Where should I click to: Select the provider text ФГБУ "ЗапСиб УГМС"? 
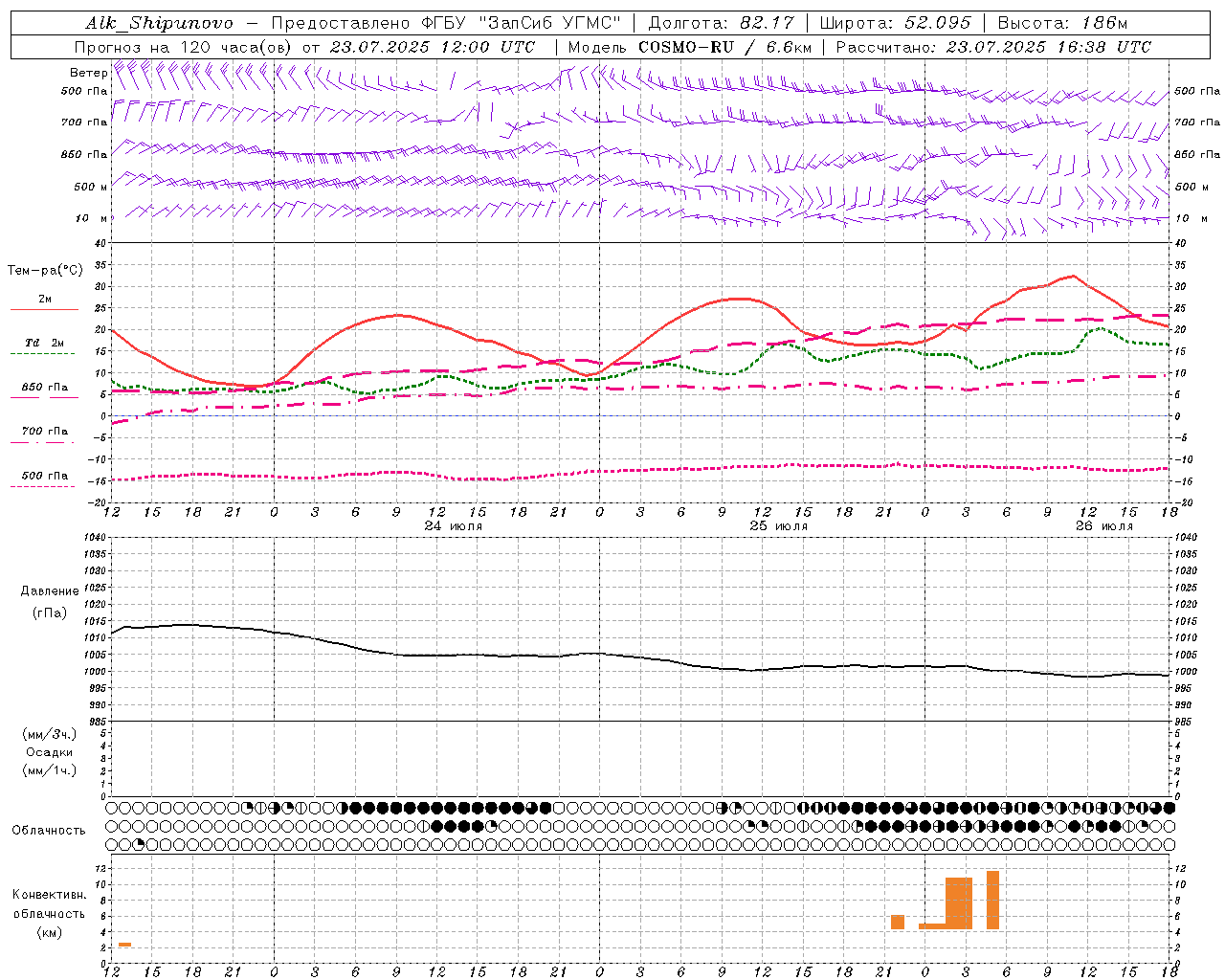pos(522,23)
